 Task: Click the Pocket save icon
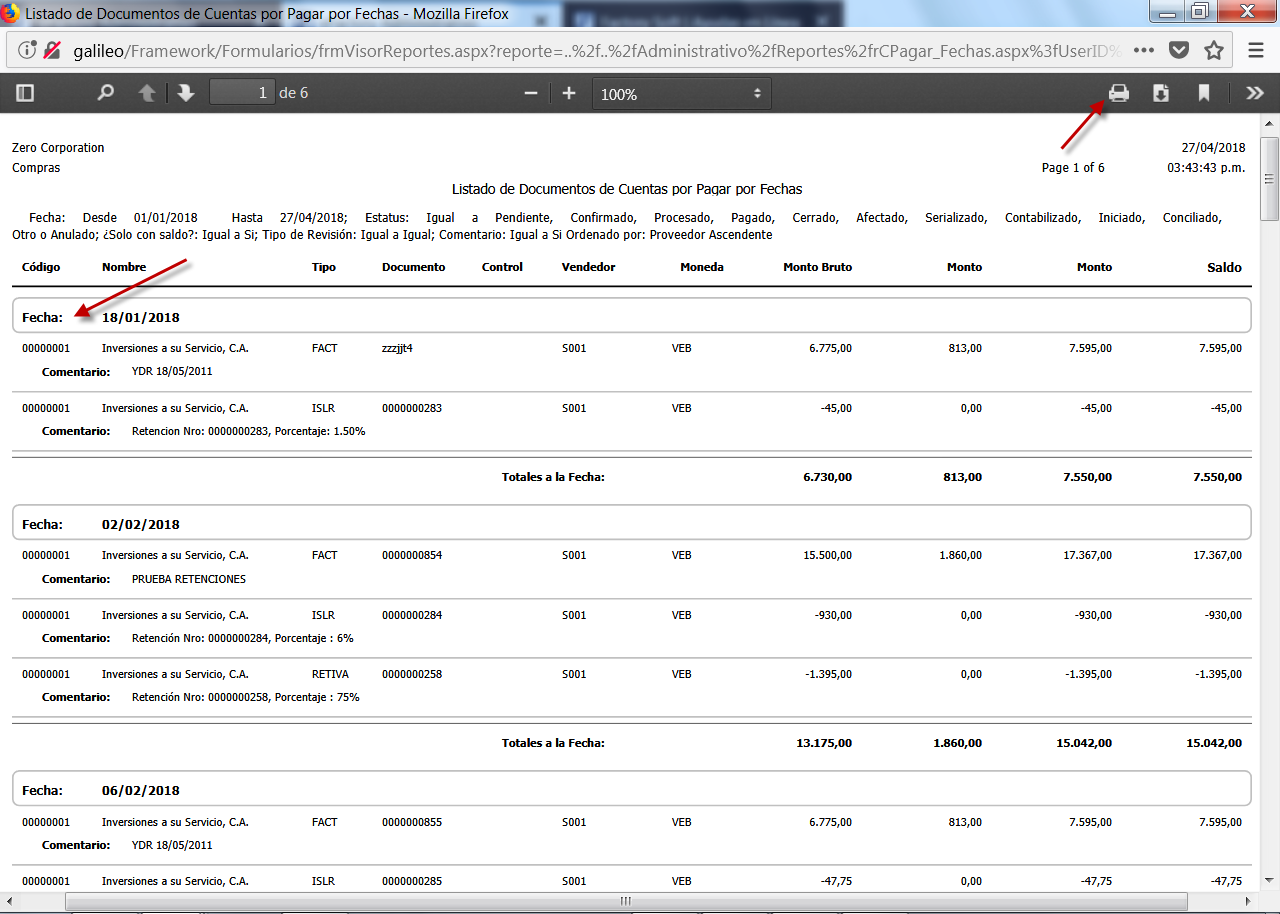click(1179, 50)
